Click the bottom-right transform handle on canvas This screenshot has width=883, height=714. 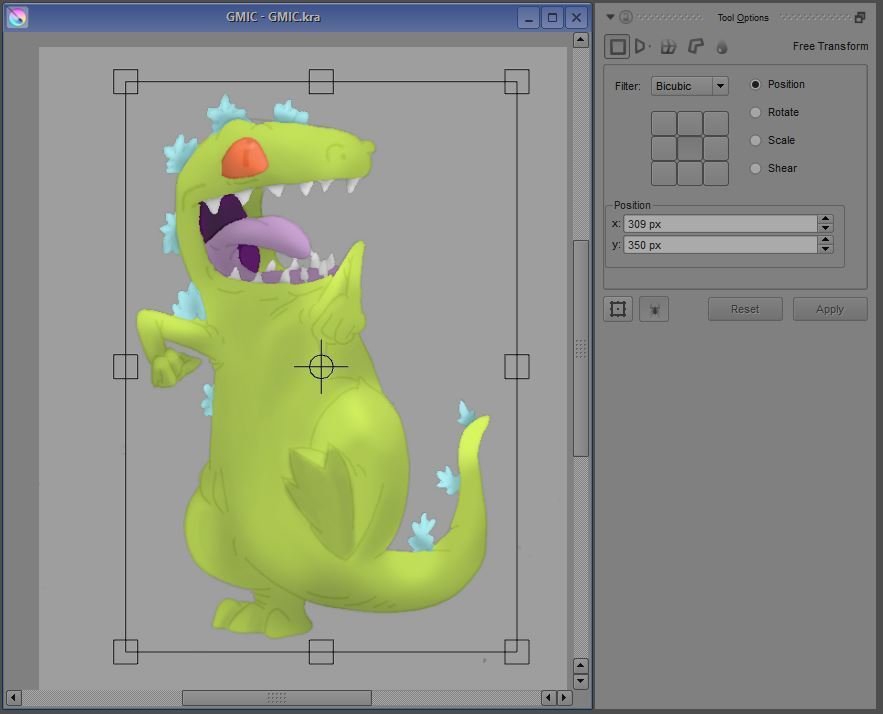coord(516,651)
